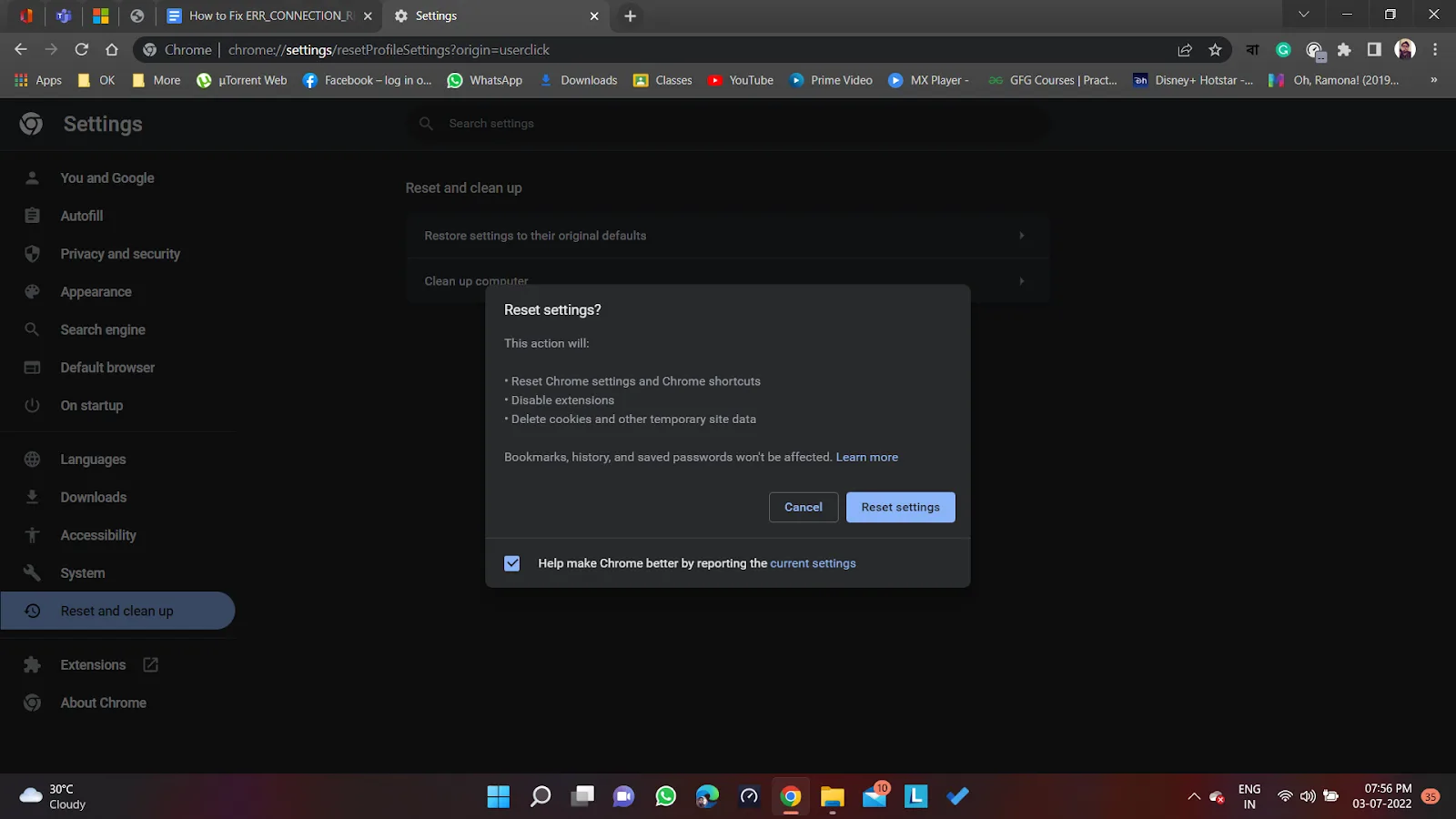Screen dimensions: 1456x819
Task: Show more bookmarks with the overflow chevron
Action: (x=1433, y=80)
